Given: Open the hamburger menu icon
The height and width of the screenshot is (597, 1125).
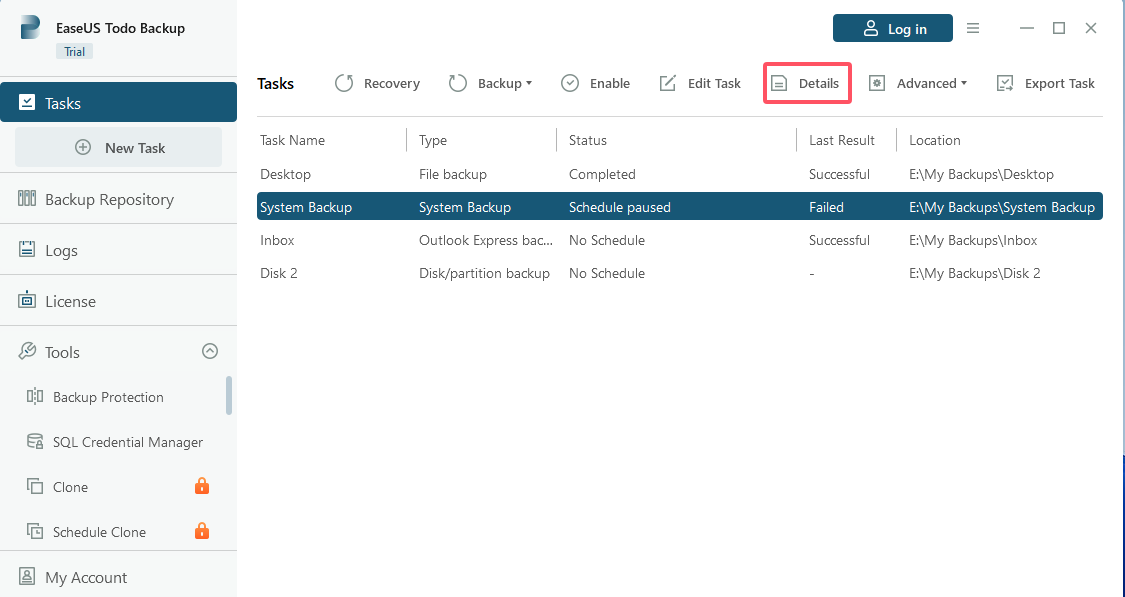Looking at the screenshot, I should tap(973, 28).
